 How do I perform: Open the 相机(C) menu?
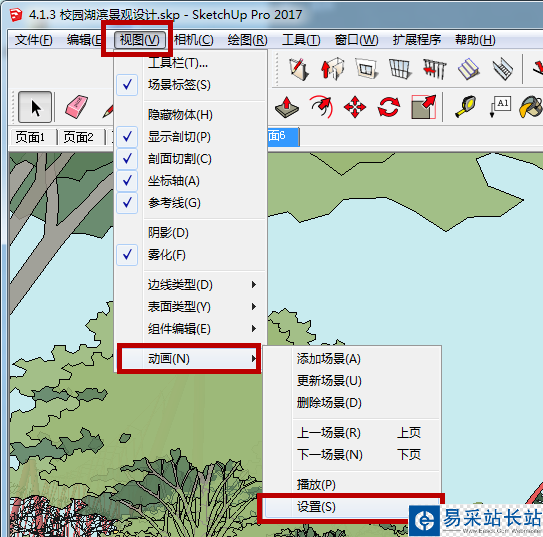point(194,40)
